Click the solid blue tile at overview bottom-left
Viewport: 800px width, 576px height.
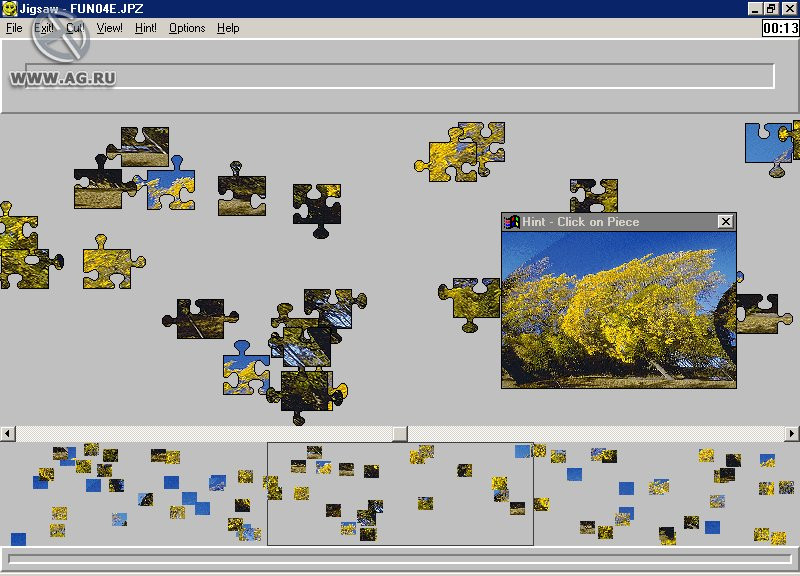click(x=18, y=539)
